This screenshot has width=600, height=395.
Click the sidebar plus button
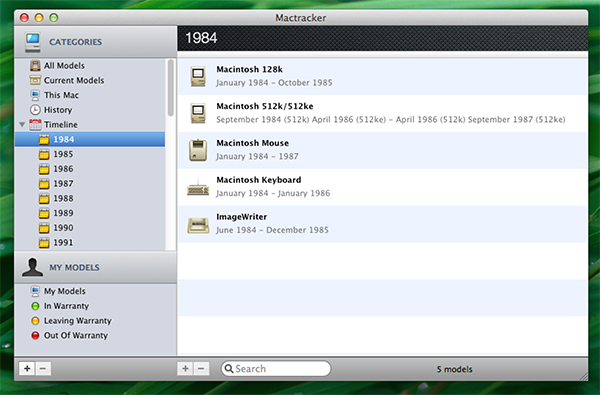(x=27, y=369)
